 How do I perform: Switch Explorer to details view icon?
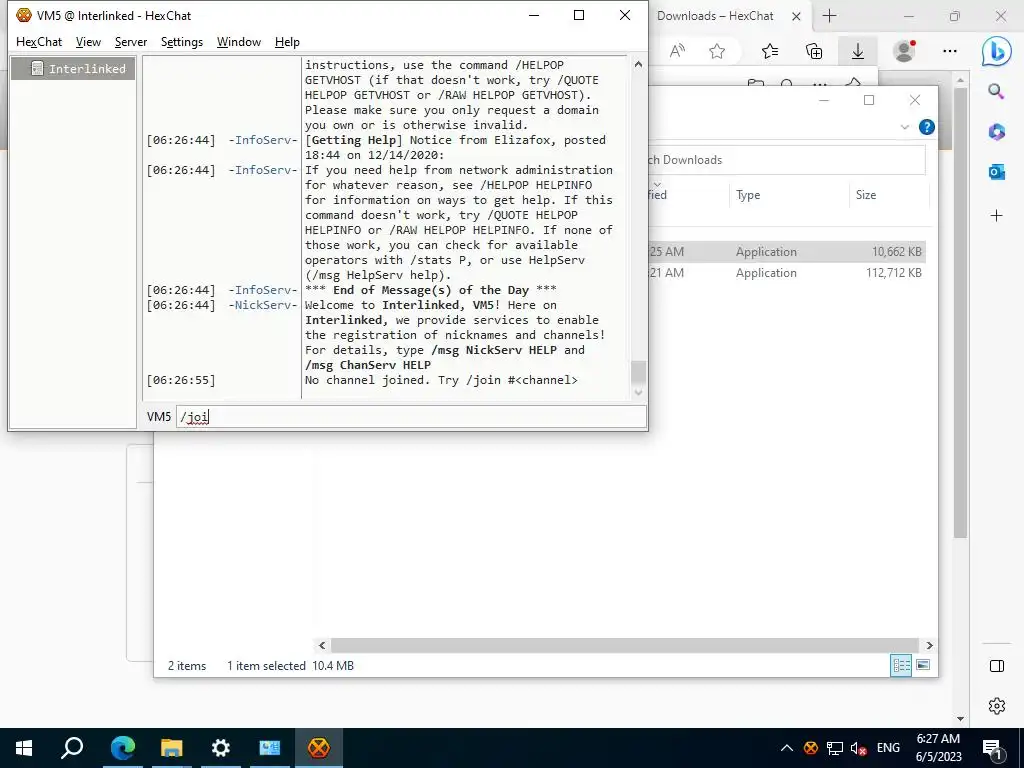pos(901,665)
